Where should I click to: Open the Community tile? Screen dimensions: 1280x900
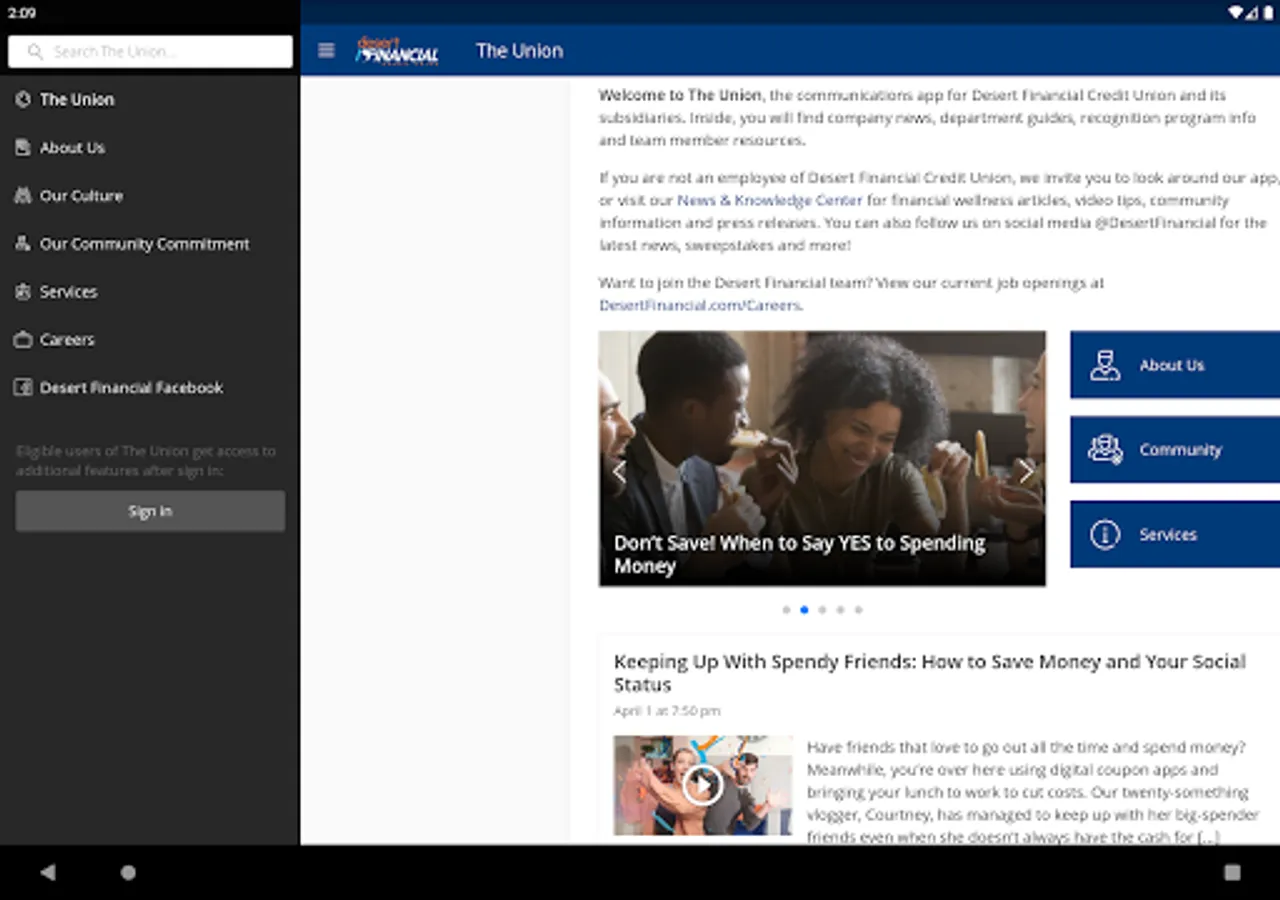click(1175, 450)
